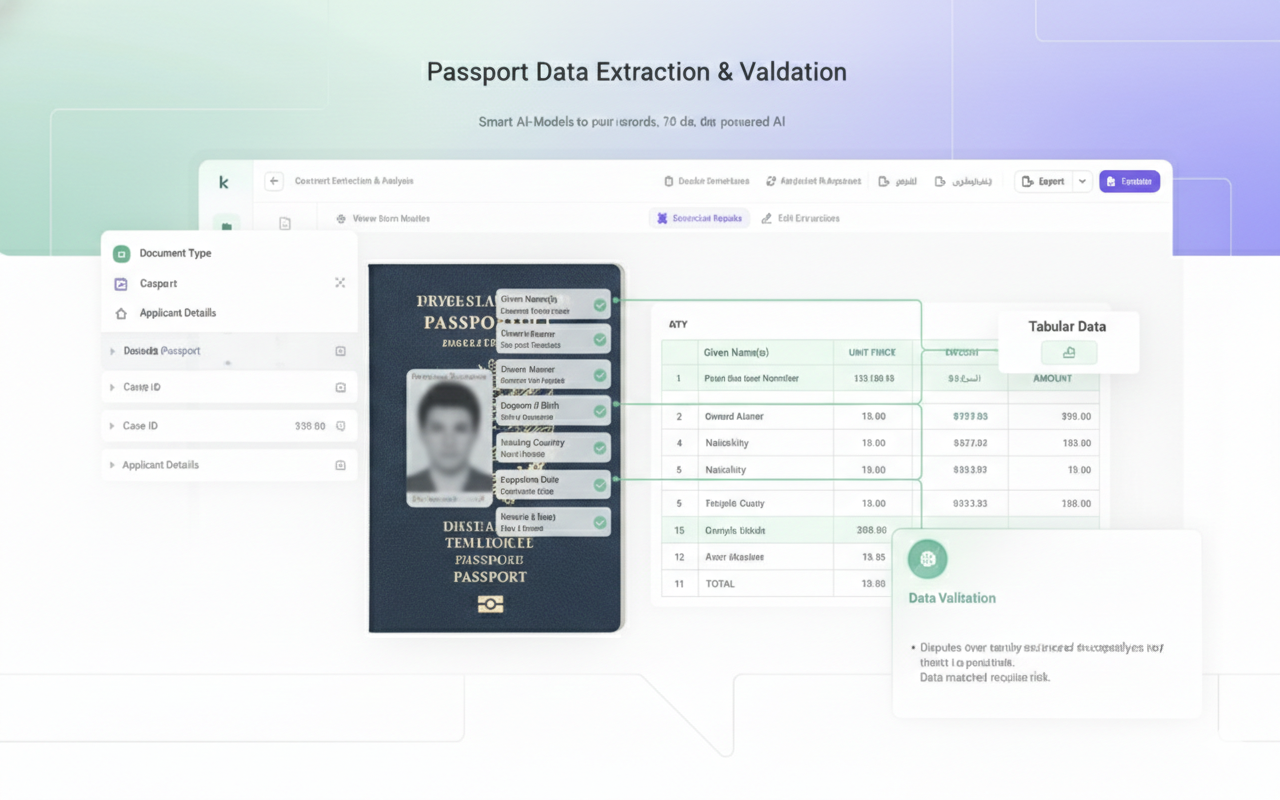Image resolution: width=1280 pixels, height=800 pixels.
Task: Click the expand icon beside Caspart
Action: [340, 283]
